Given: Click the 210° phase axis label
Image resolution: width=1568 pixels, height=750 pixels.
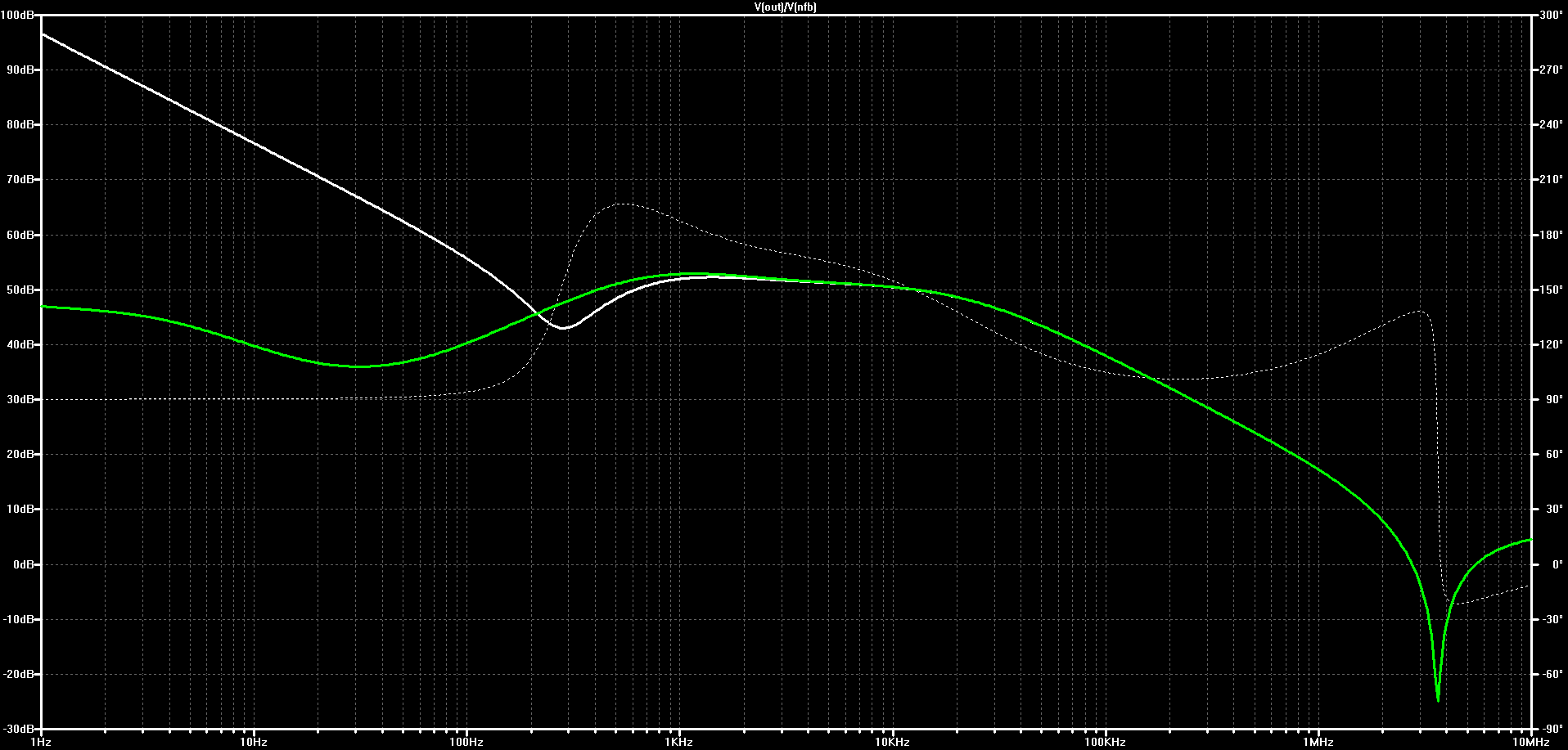Looking at the screenshot, I should [1551, 179].
